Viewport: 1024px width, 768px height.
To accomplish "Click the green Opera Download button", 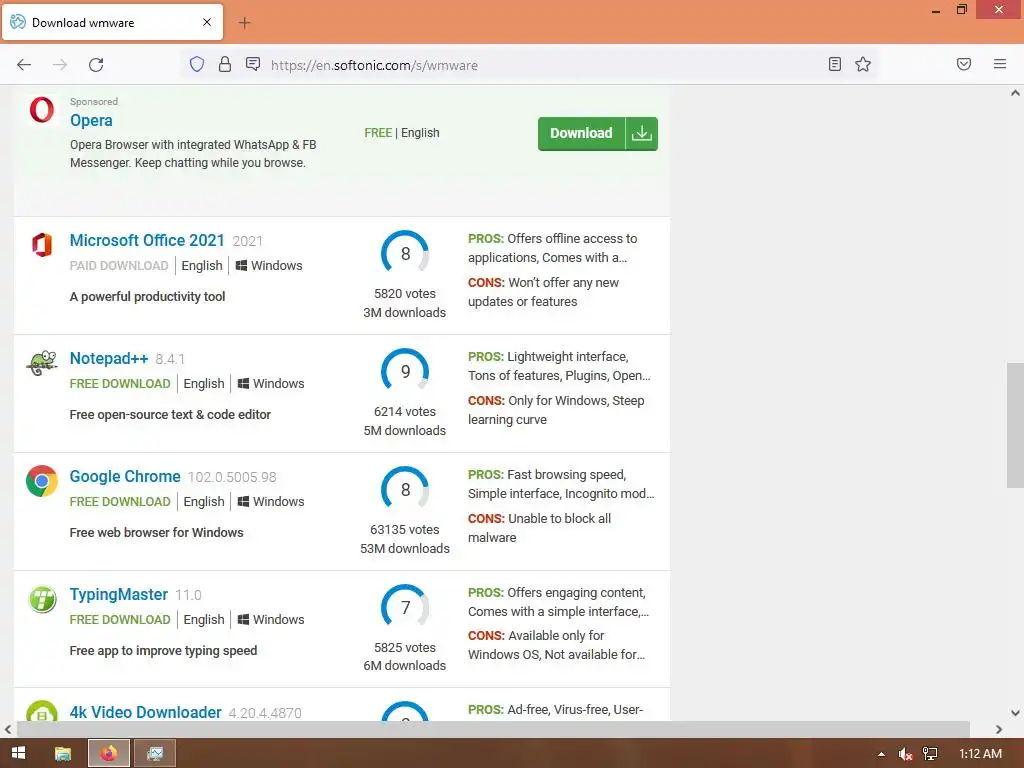I will 598,133.
